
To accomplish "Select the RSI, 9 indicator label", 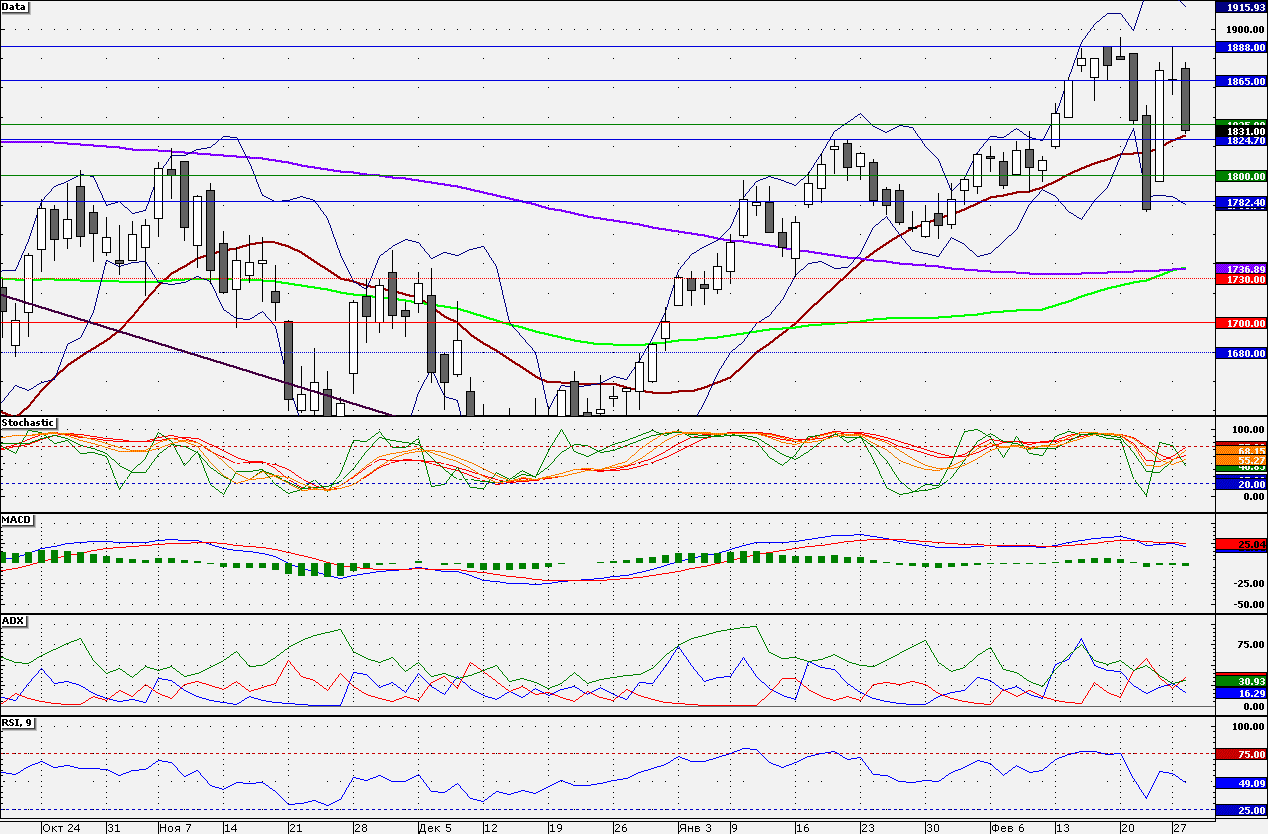I will [x=17, y=722].
